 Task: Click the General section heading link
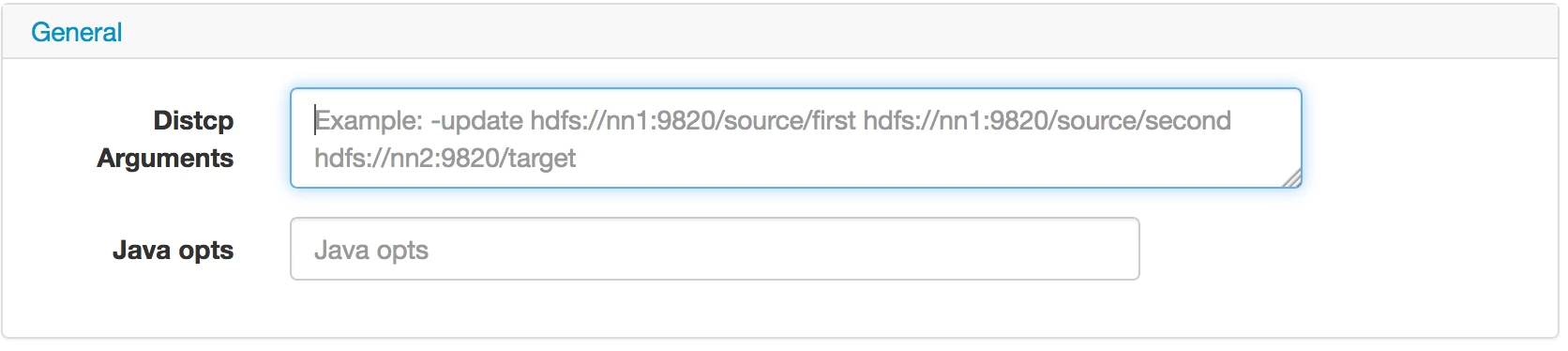[76, 32]
